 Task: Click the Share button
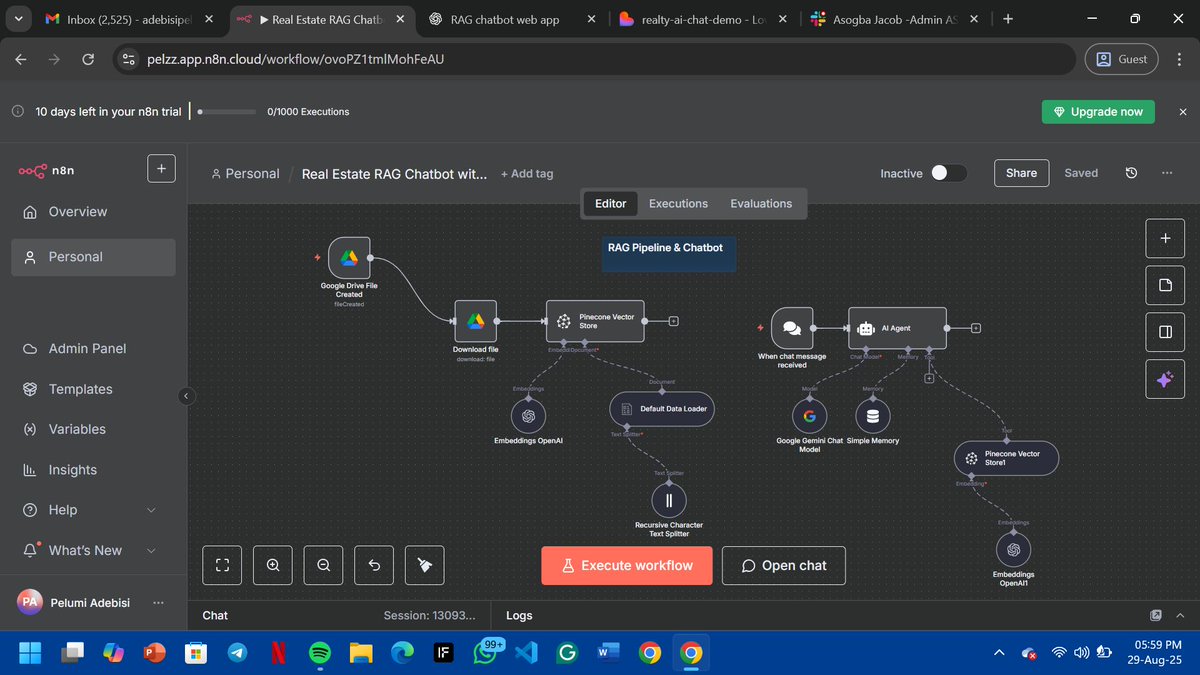point(1021,173)
